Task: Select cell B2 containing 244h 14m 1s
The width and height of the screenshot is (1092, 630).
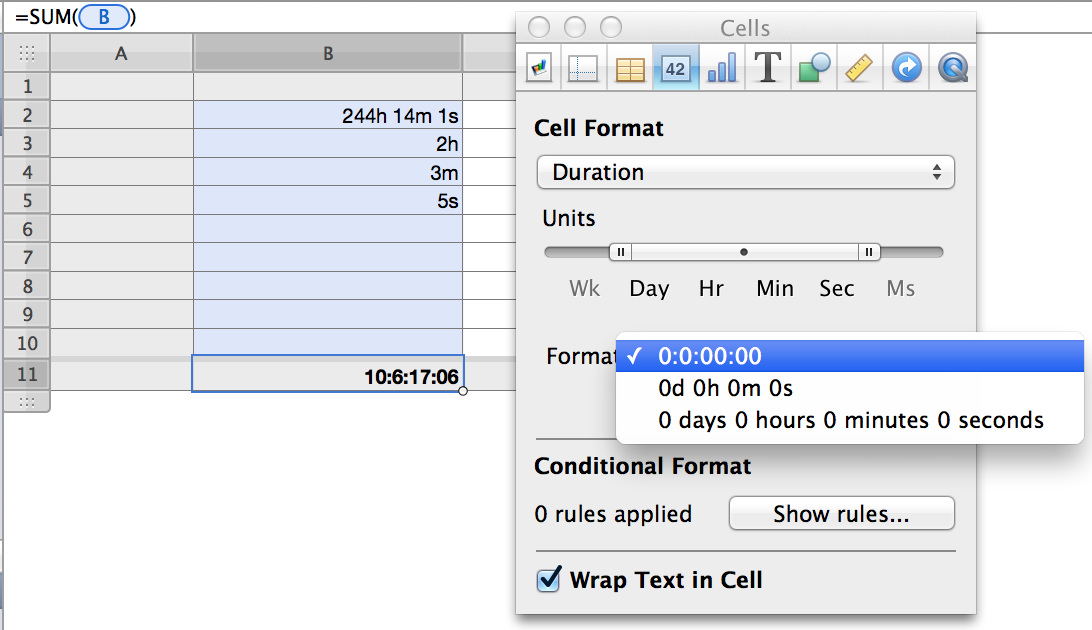Action: [328, 115]
